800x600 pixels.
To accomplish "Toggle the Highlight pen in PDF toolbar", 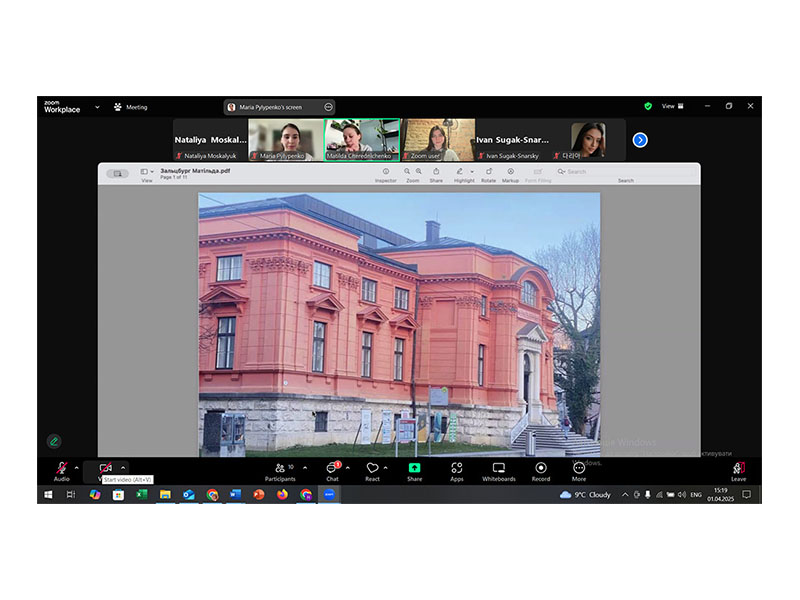I will click(x=460, y=171).
